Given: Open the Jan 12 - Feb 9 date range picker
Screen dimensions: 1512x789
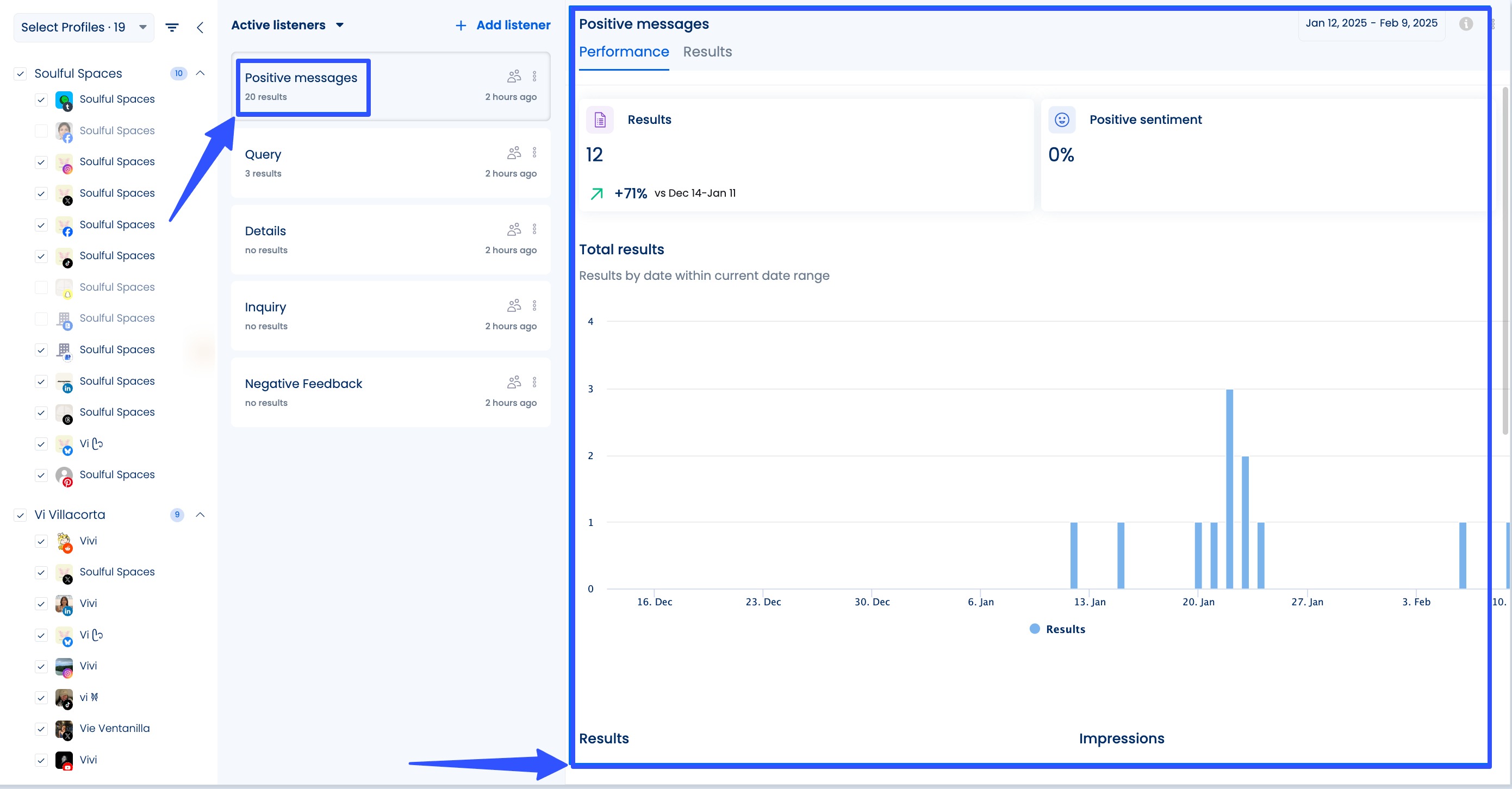Looking at the screenshot, I should [x=1372, y=24].
